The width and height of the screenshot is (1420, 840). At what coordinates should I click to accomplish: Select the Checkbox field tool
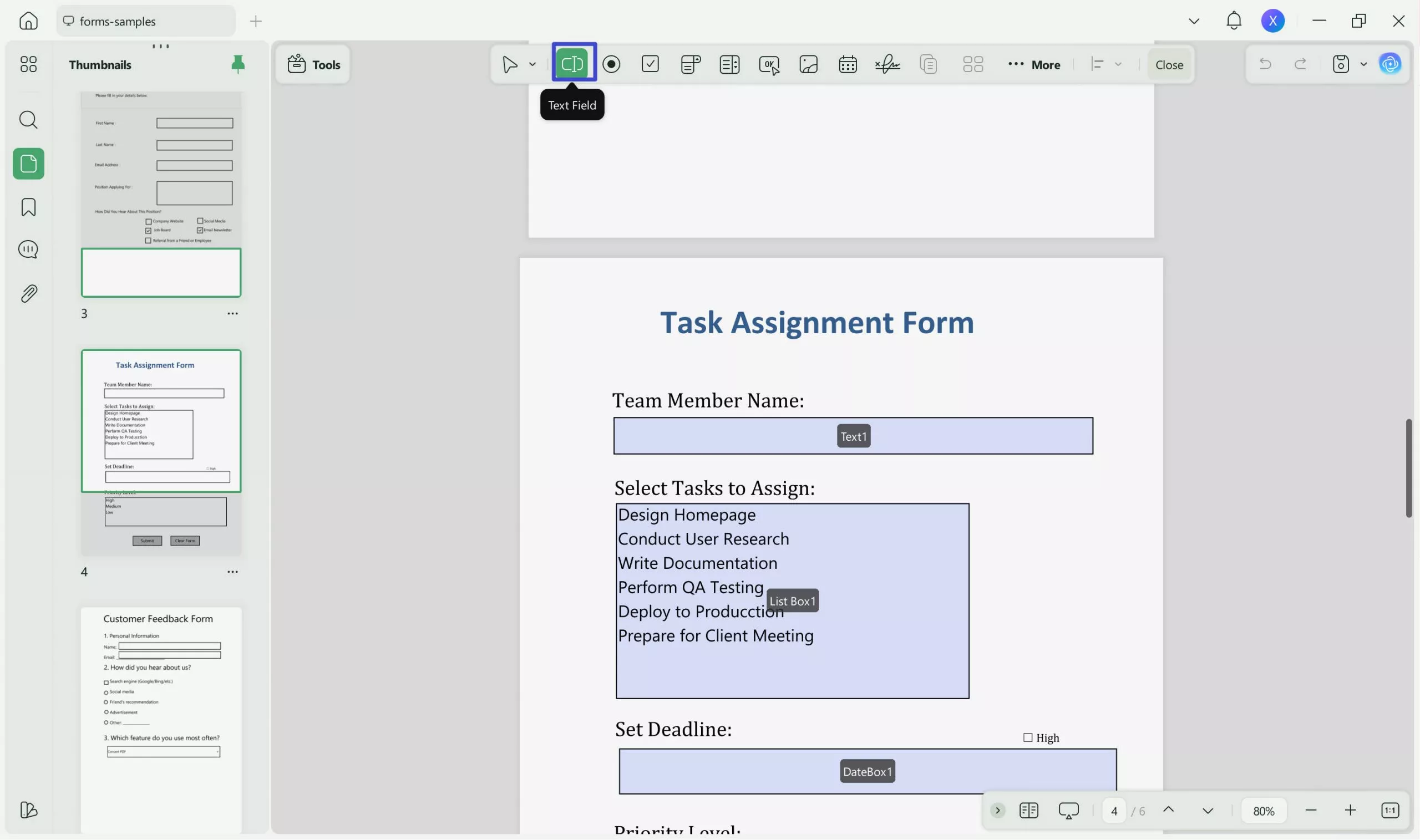point(650,64)
